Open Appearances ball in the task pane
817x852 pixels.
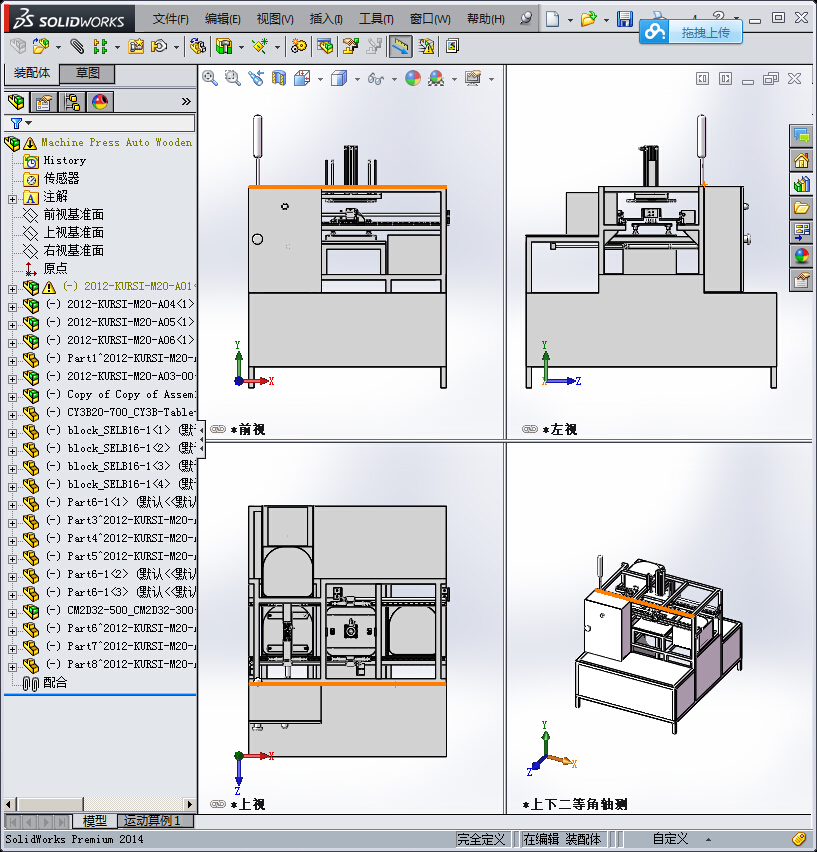(801, 256)
